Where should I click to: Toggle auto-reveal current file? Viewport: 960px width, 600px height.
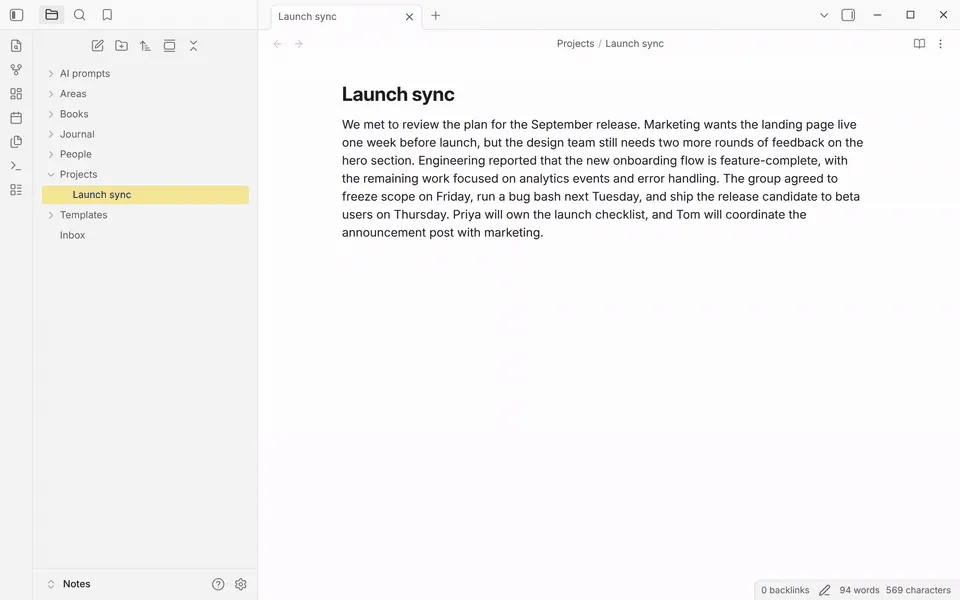(170, 46)
